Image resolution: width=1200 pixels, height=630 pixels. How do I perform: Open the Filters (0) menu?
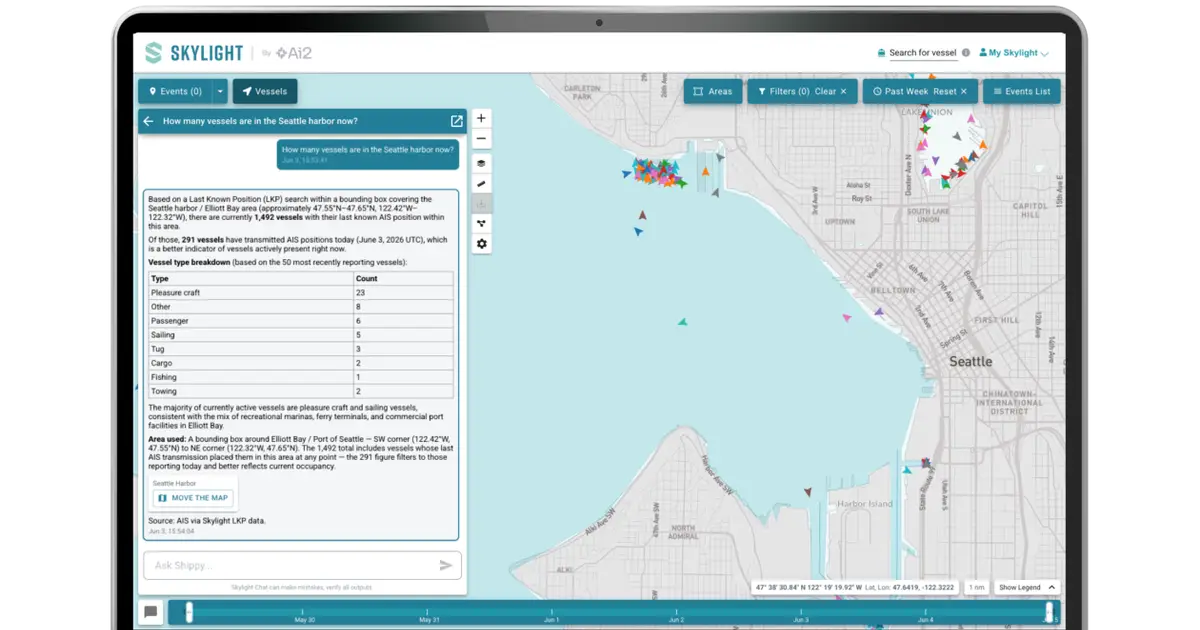(x=783, y=91)
